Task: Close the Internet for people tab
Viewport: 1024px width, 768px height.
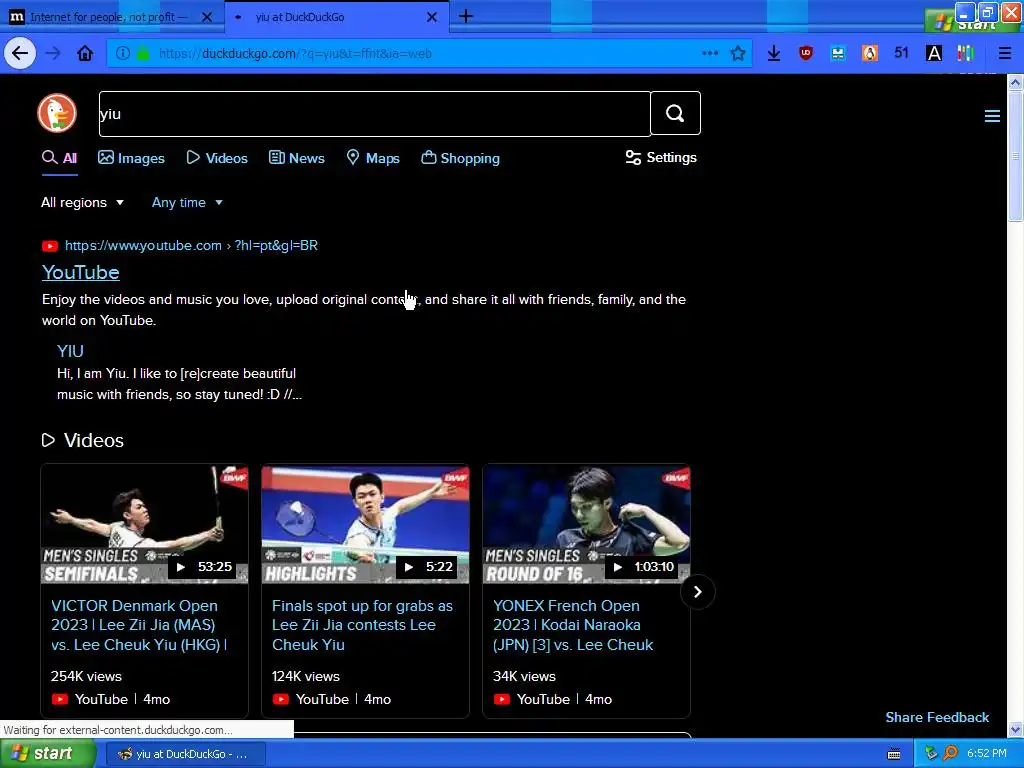Action: (207, 17)
